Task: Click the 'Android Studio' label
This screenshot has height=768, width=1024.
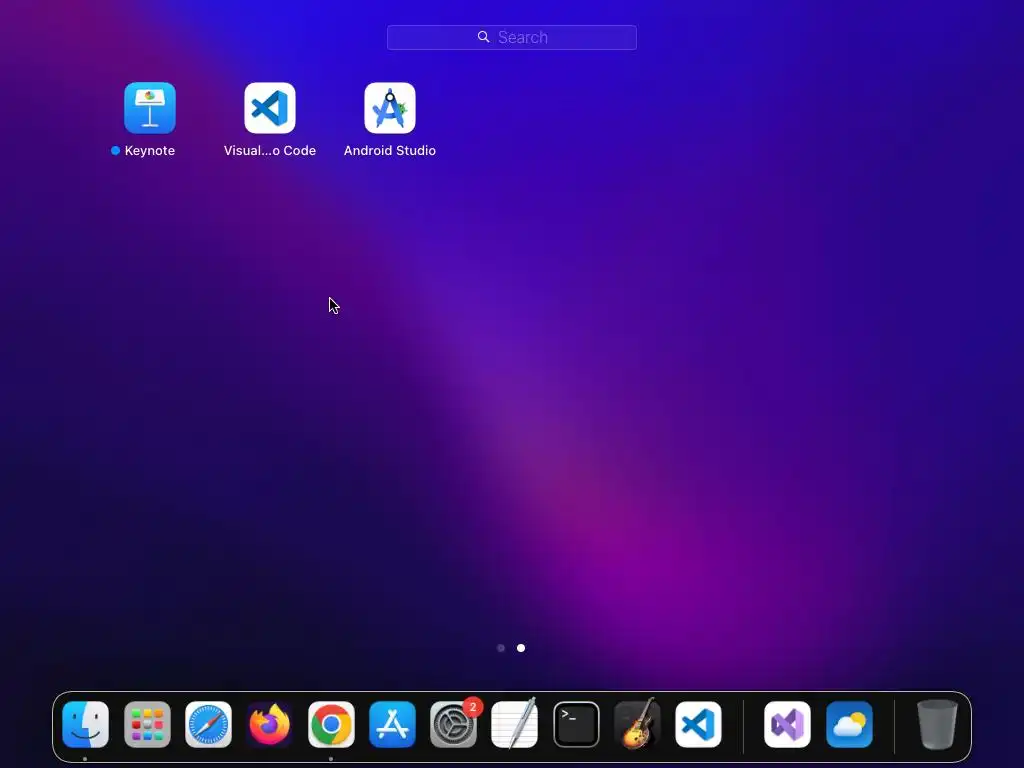Action: click(x=390, y=151)
